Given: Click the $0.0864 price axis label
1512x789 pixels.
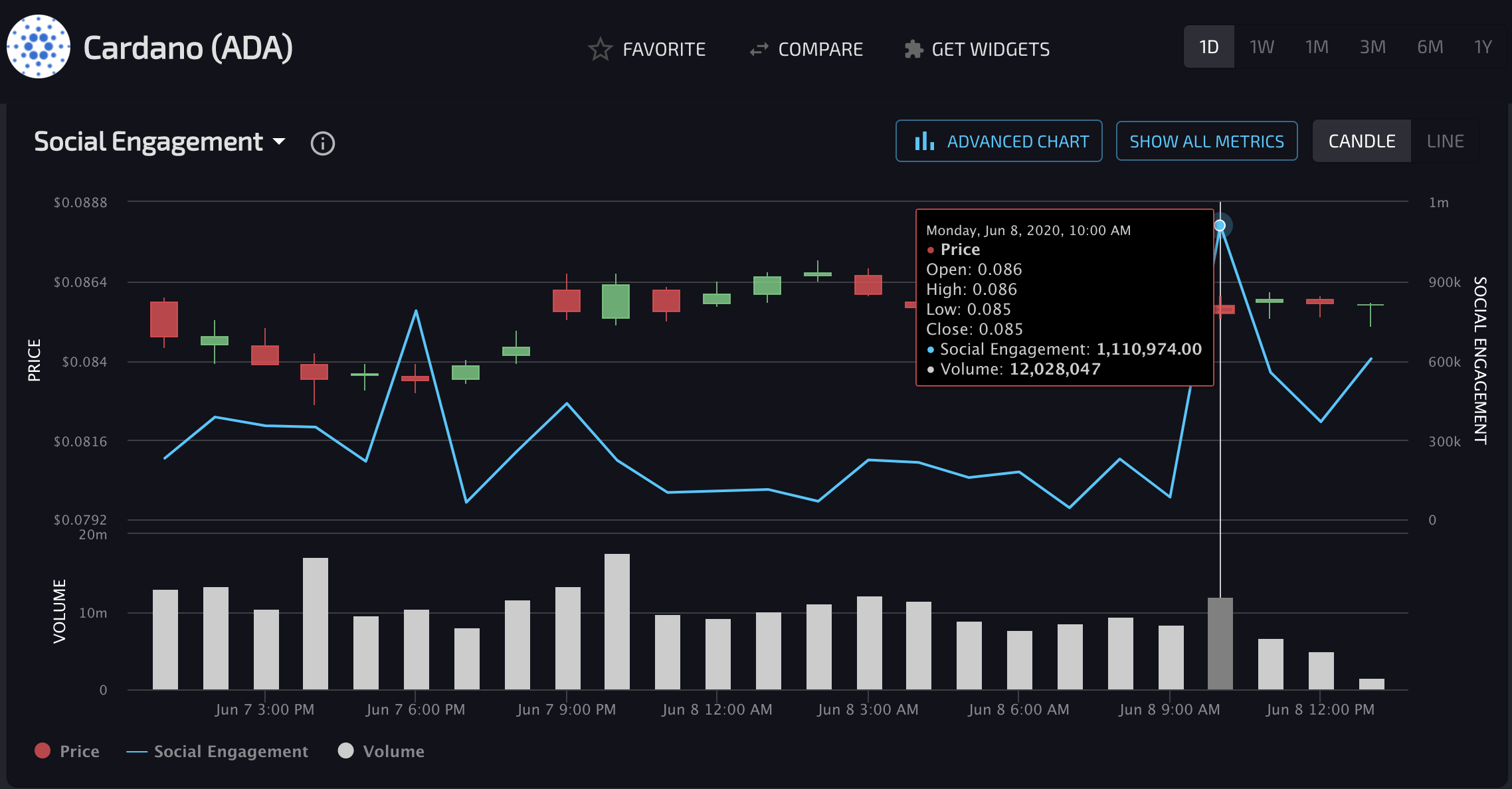Looking at the screenshot, I should 80,282.
